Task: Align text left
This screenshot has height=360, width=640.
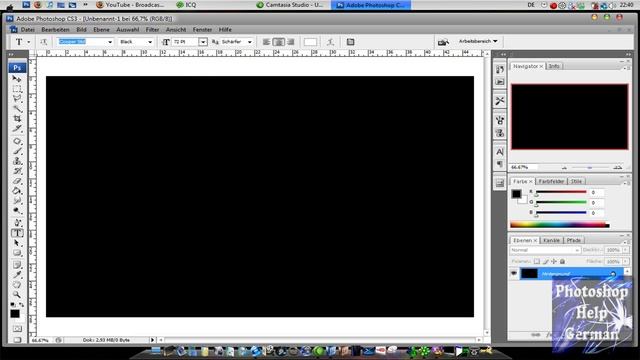Action: (267, 42)
